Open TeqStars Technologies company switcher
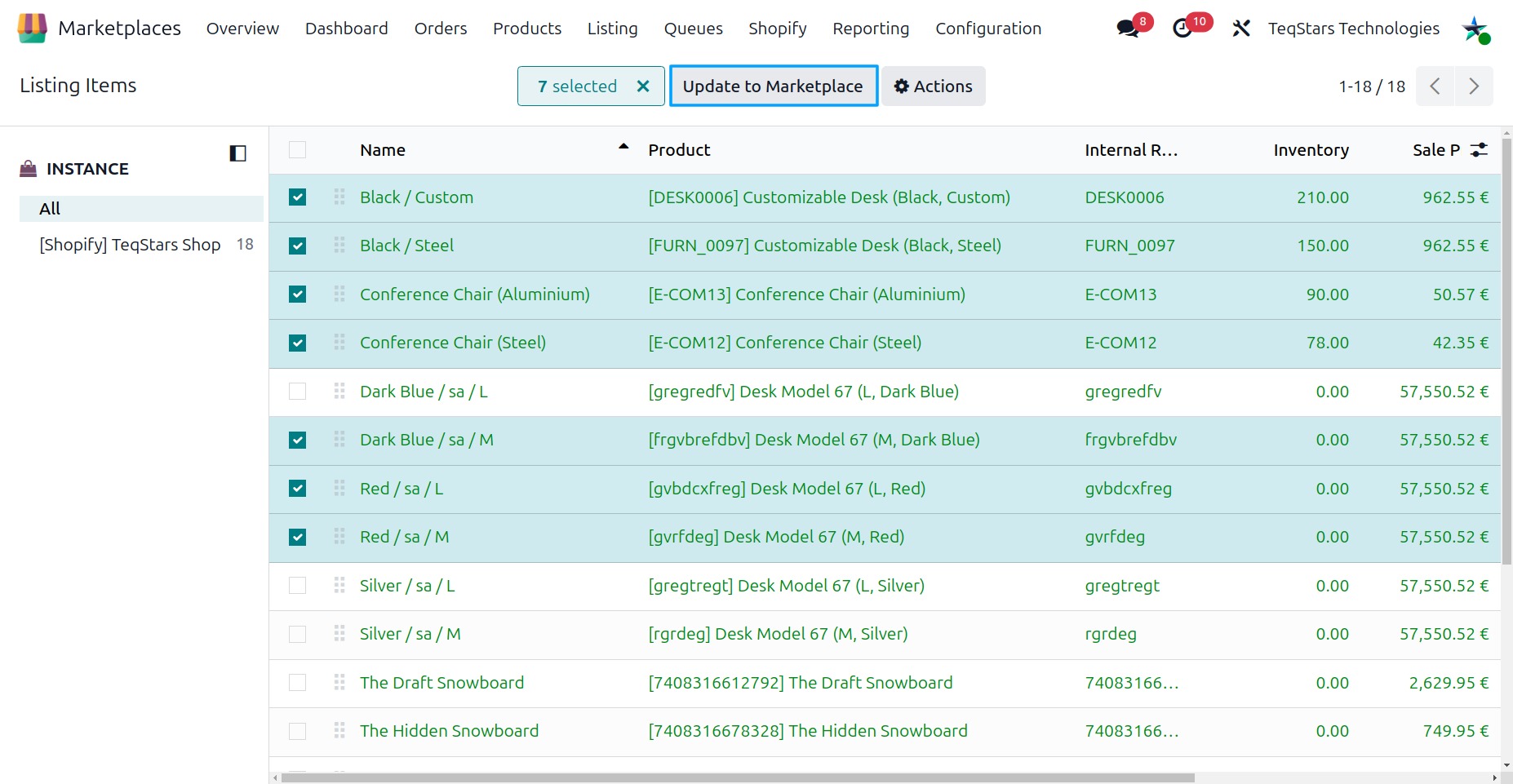Screen dimensions: 1513x784 1354,29
